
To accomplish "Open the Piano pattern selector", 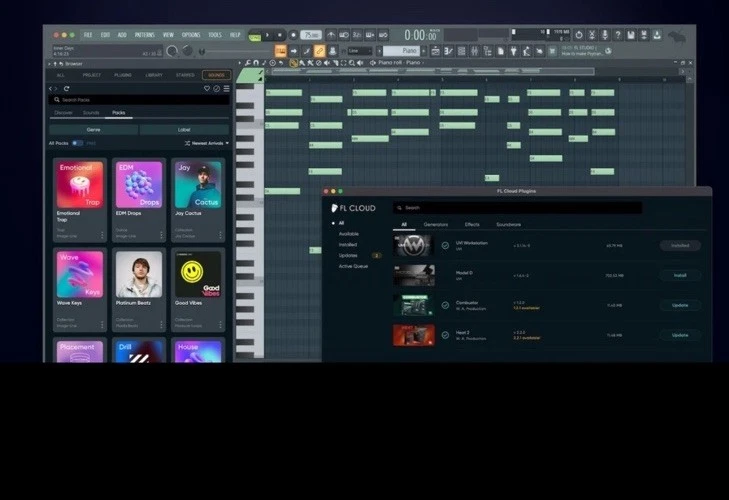I will click(401, 51).
